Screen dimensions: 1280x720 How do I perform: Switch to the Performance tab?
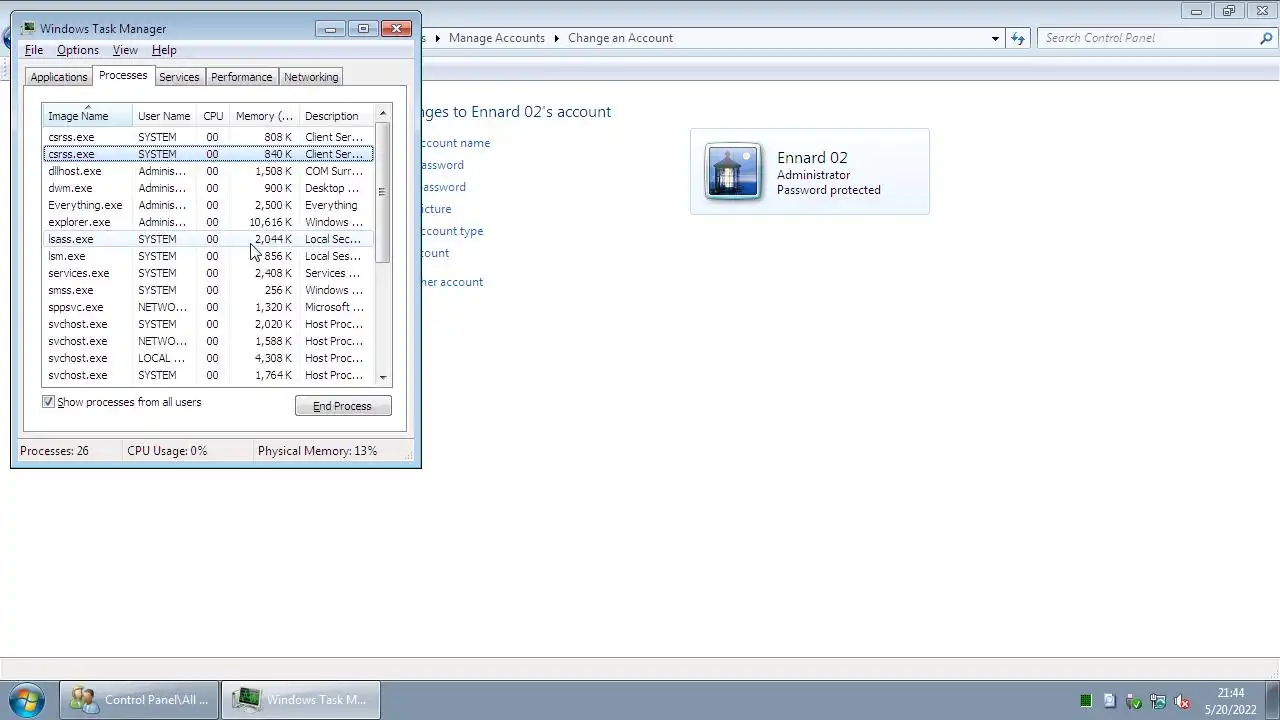pyautogui.click(x=241, y=77)
